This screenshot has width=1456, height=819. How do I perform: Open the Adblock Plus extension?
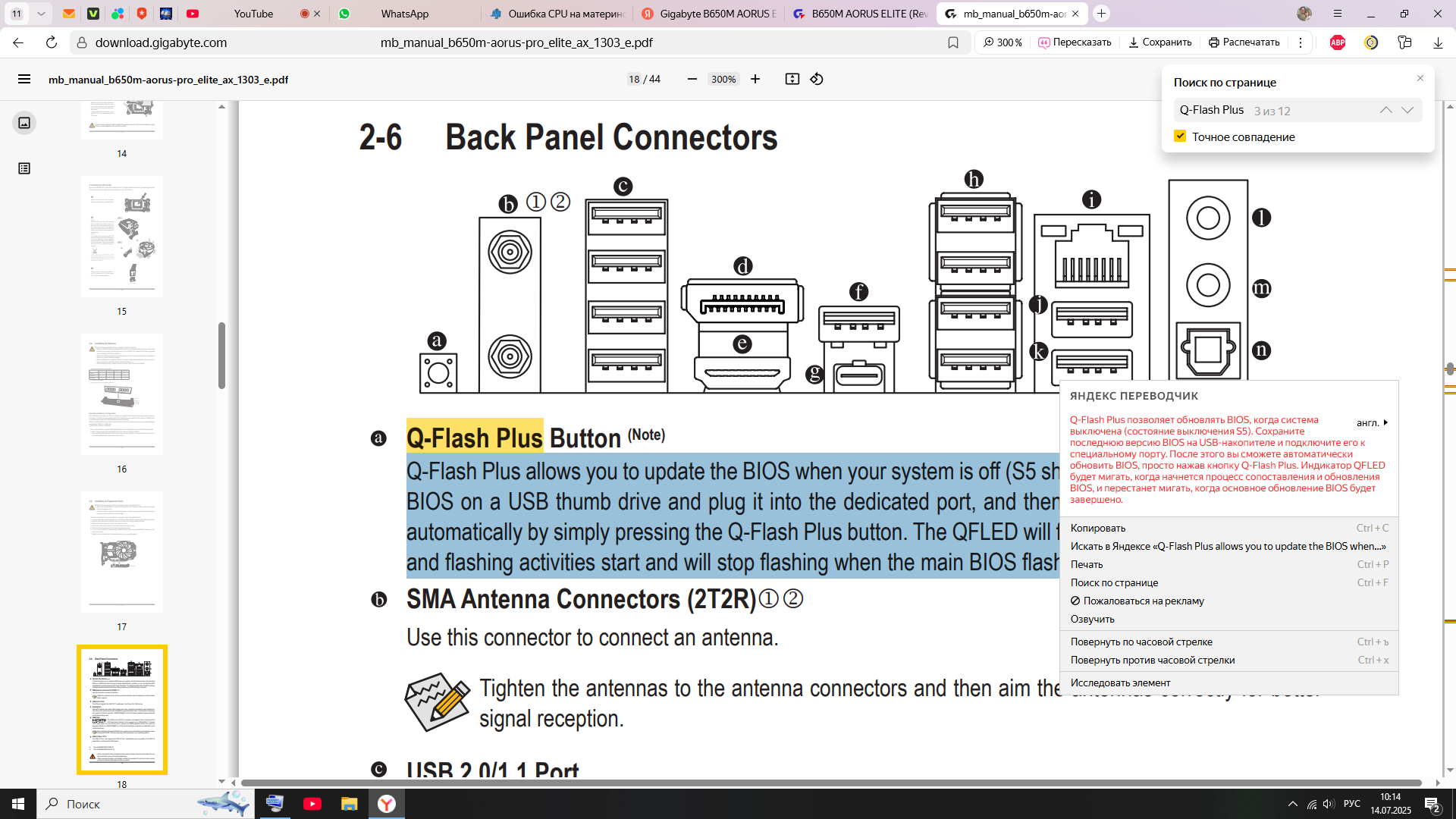[1338, 42]
